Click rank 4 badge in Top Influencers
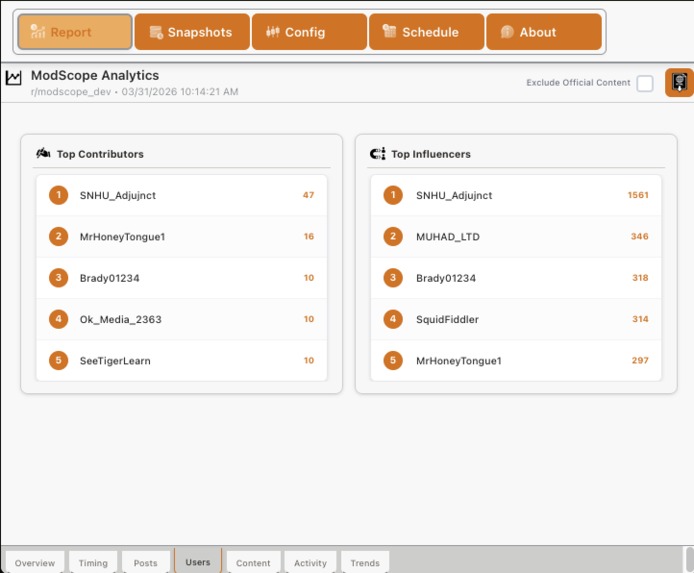694x573 pixels. [x=393, y=319]
